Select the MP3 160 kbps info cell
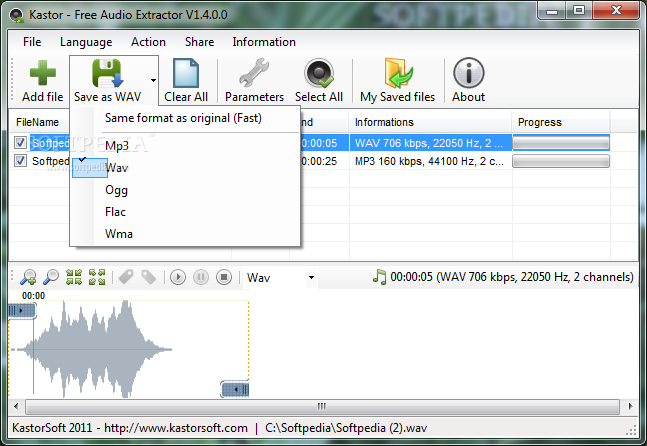The image size is (647, 446). [430, 161]
